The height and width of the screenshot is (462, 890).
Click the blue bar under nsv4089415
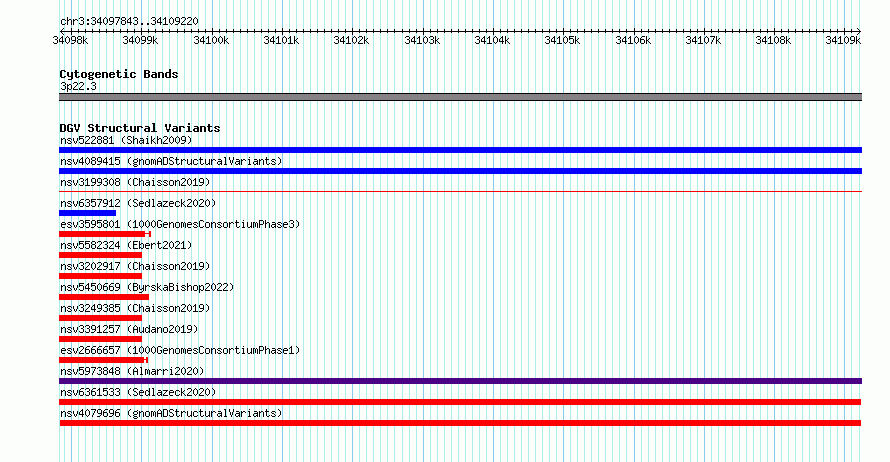click(460, 171)
